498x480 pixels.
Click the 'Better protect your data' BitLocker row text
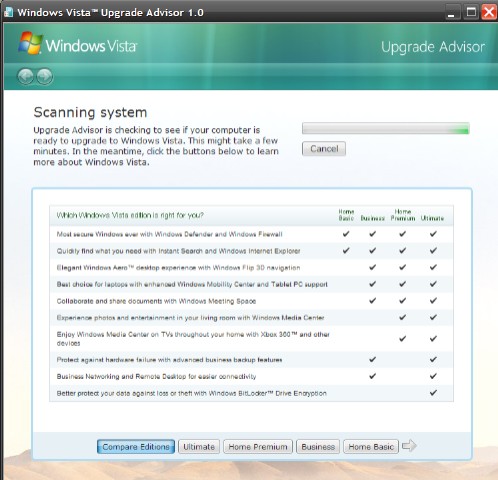click(x=191, y=393)
